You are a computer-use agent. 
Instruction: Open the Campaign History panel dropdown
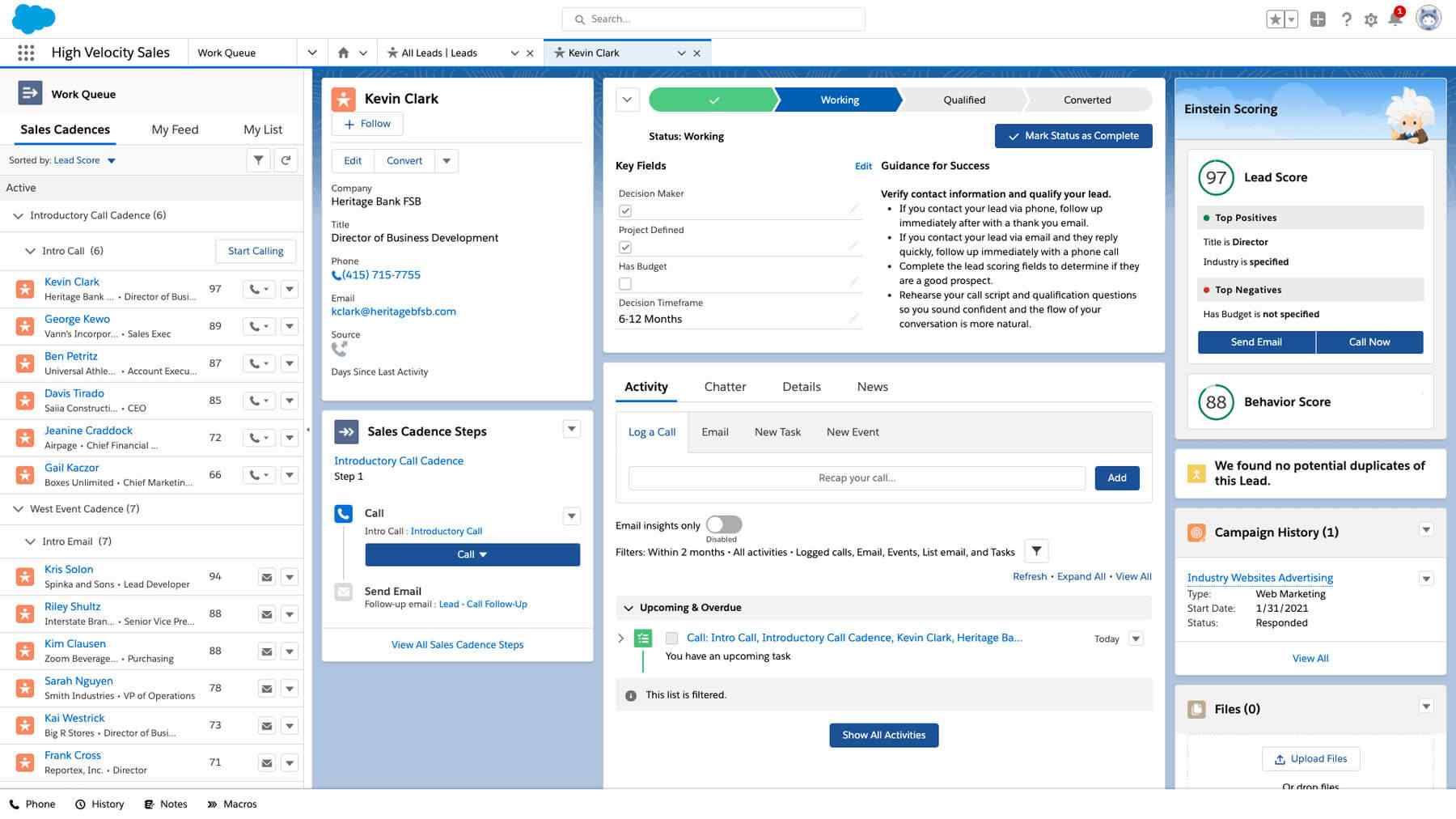[1426, 530]
